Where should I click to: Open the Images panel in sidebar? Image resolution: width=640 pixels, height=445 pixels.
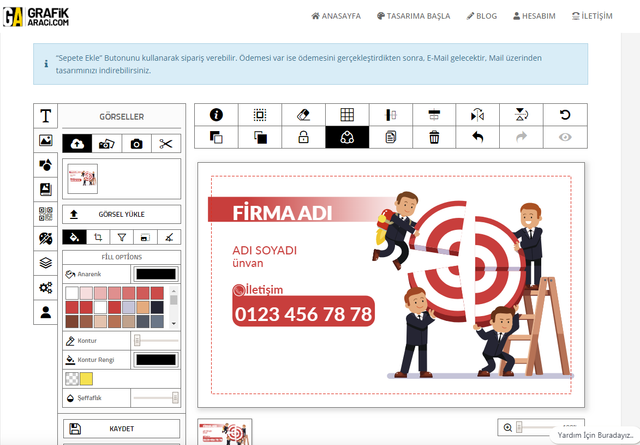45,140
